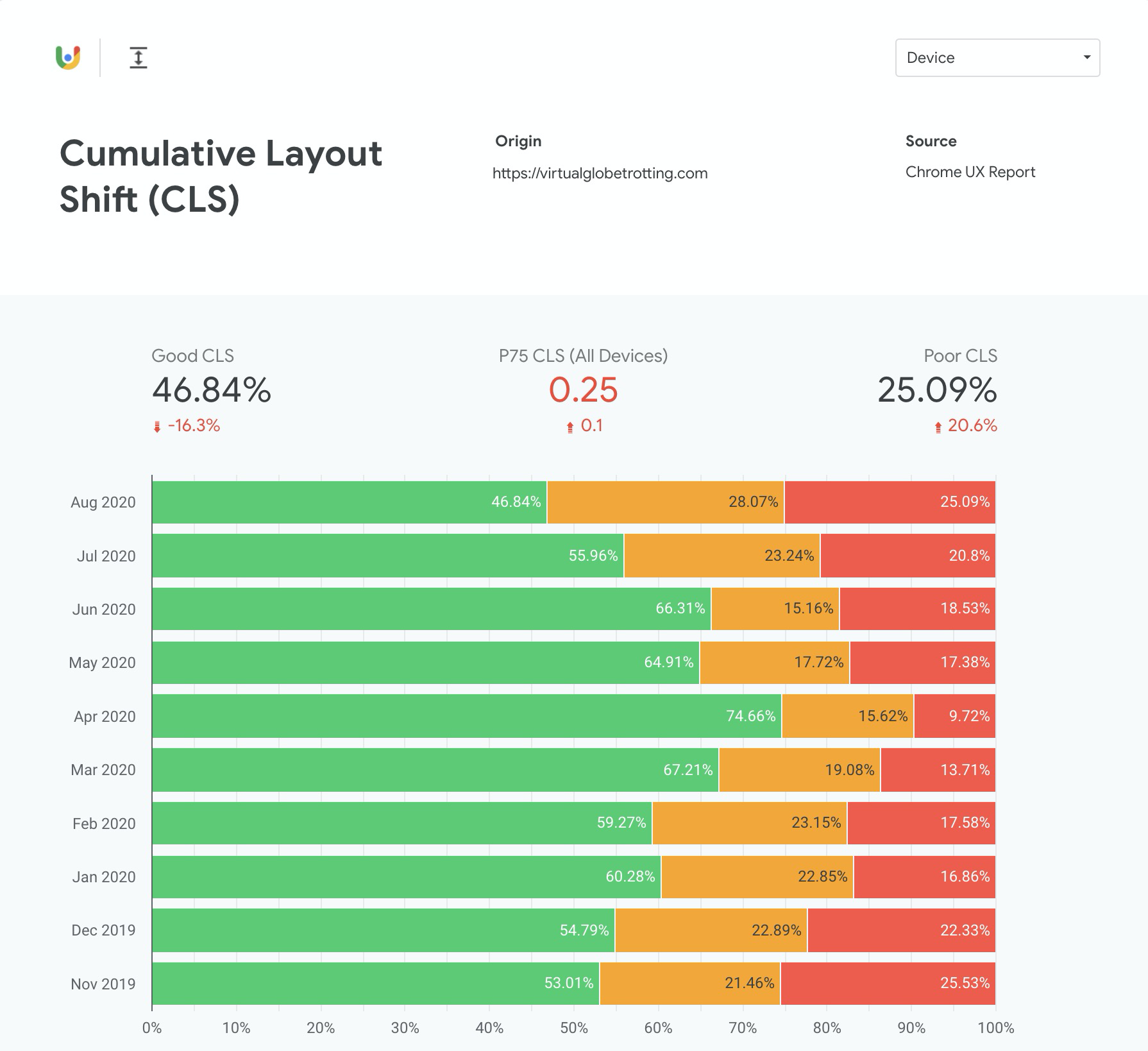
Task: Select the Dec 2019 red bar 22.33%
Action: [902, 930]
